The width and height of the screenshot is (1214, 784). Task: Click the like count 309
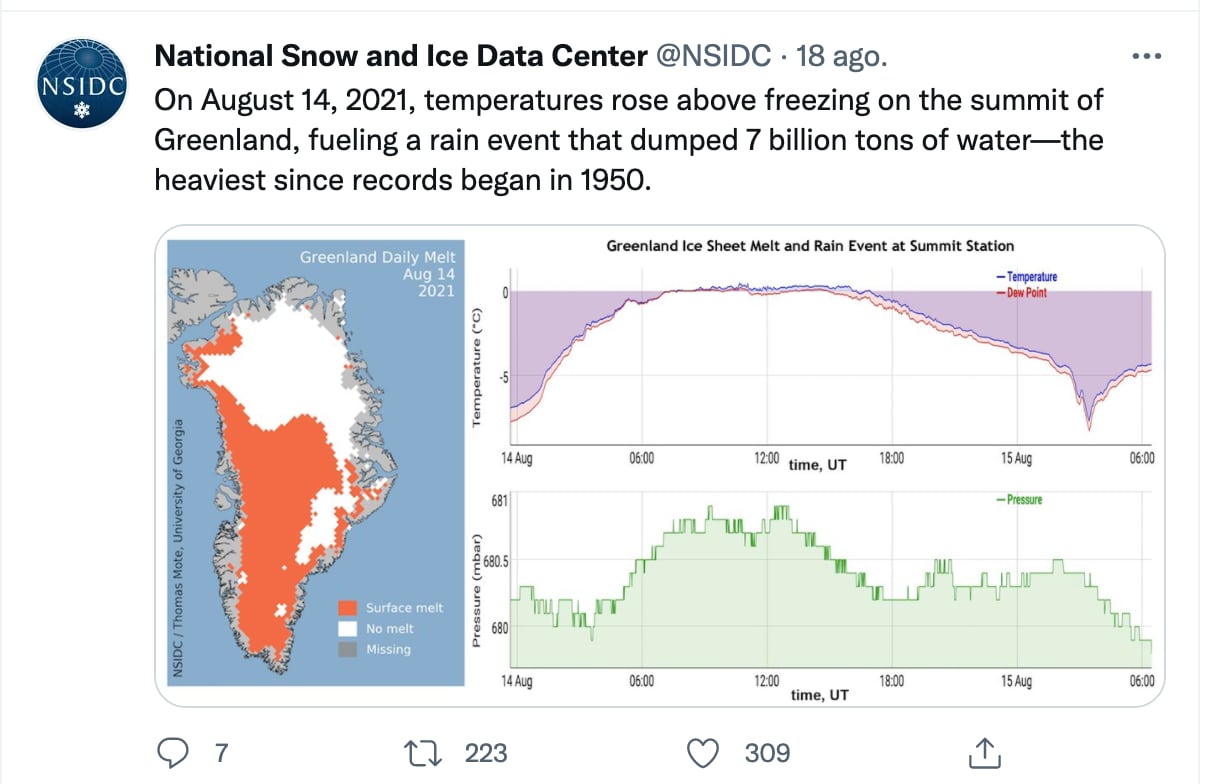(767, 752)
